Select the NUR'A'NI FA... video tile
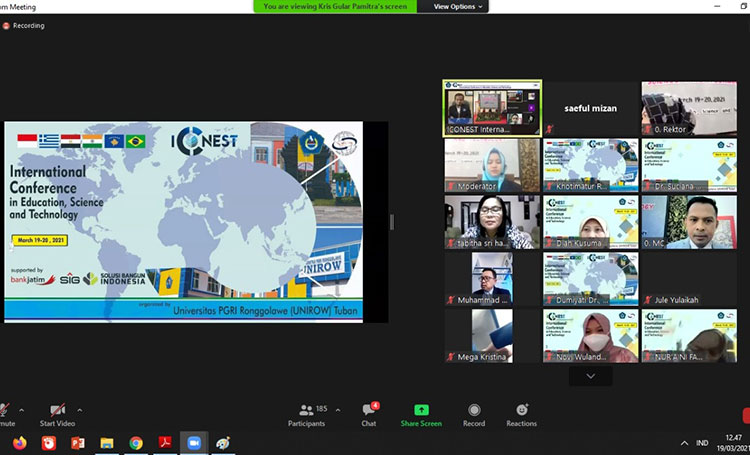Image resolution: width=750 pixels, height=455 pixels. pos(689,336)
